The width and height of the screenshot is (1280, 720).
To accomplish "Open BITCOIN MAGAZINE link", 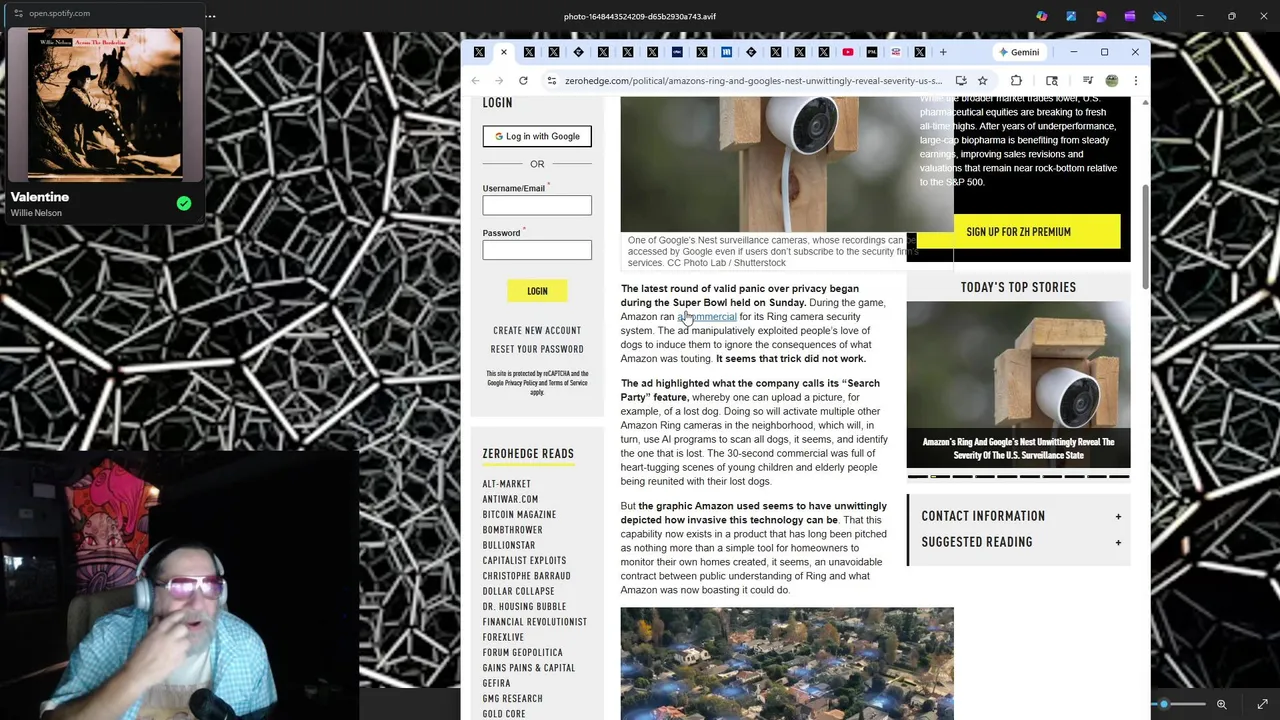I will 519,515.
